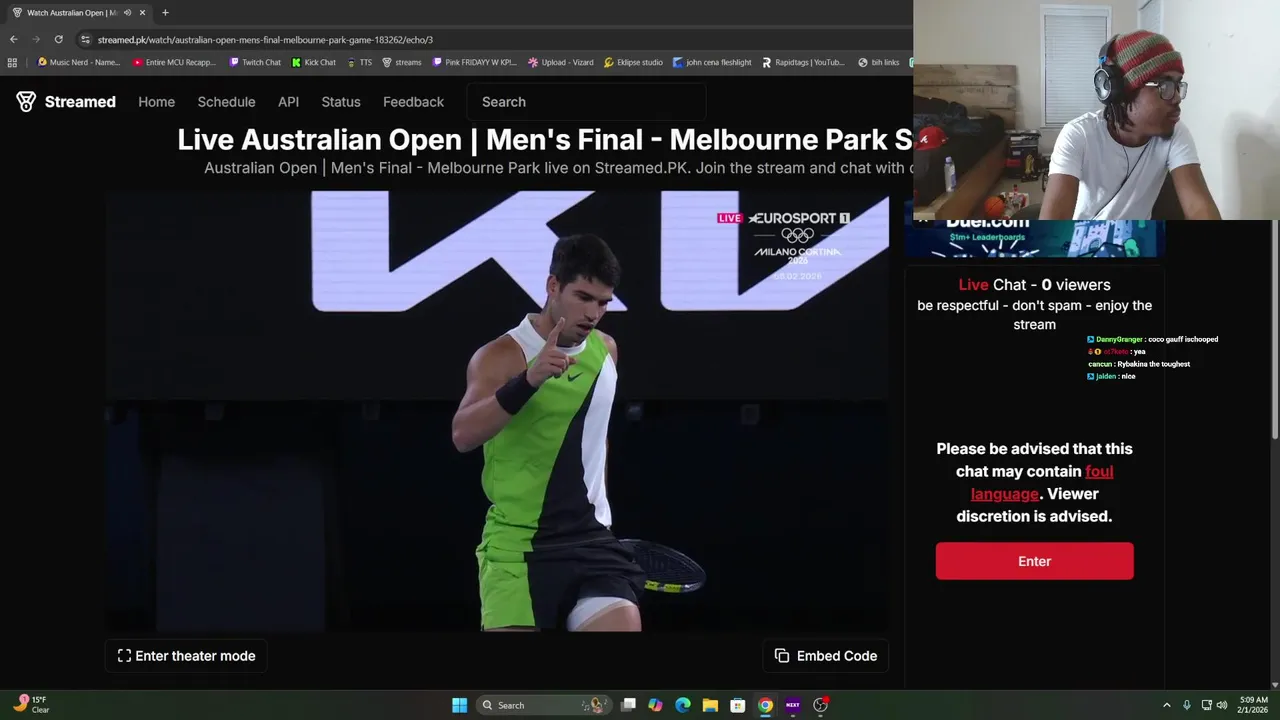
Task: Close the Watch Australian Open tab
Action: 142,13
